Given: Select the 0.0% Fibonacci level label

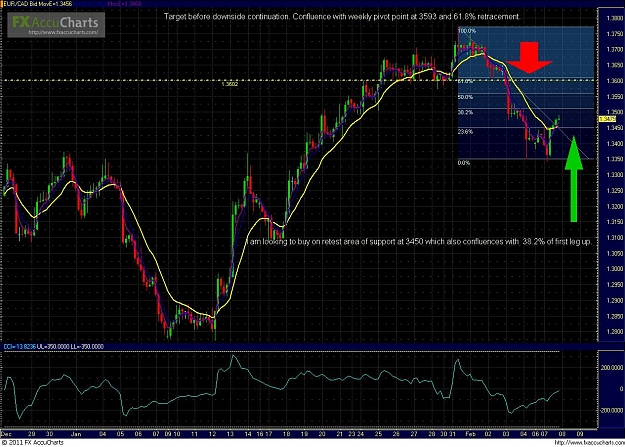Looking at the screenshot, I should point(464,163).
